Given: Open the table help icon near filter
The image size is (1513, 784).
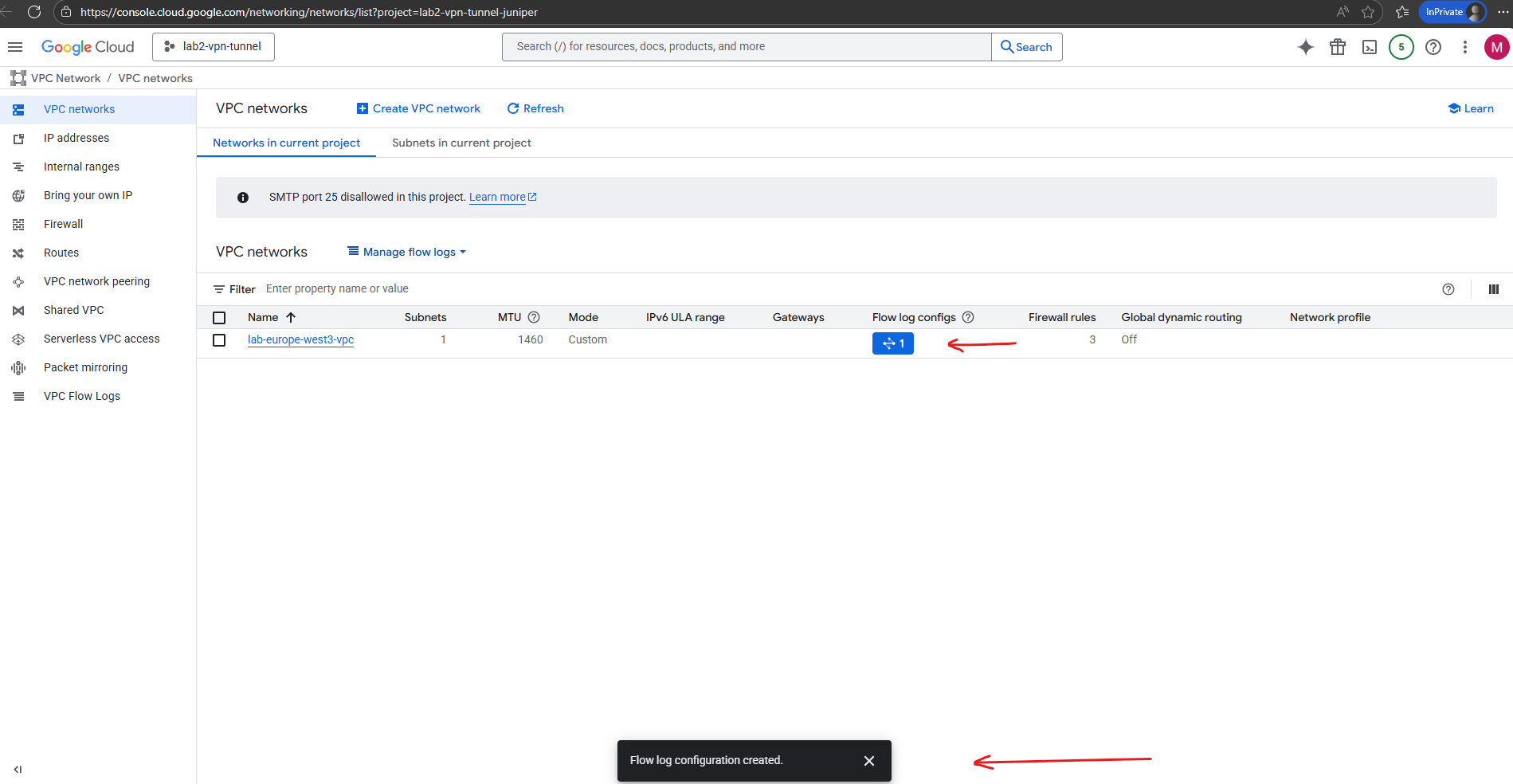Looking at the screenshot, I should [x=1448, y=289].
